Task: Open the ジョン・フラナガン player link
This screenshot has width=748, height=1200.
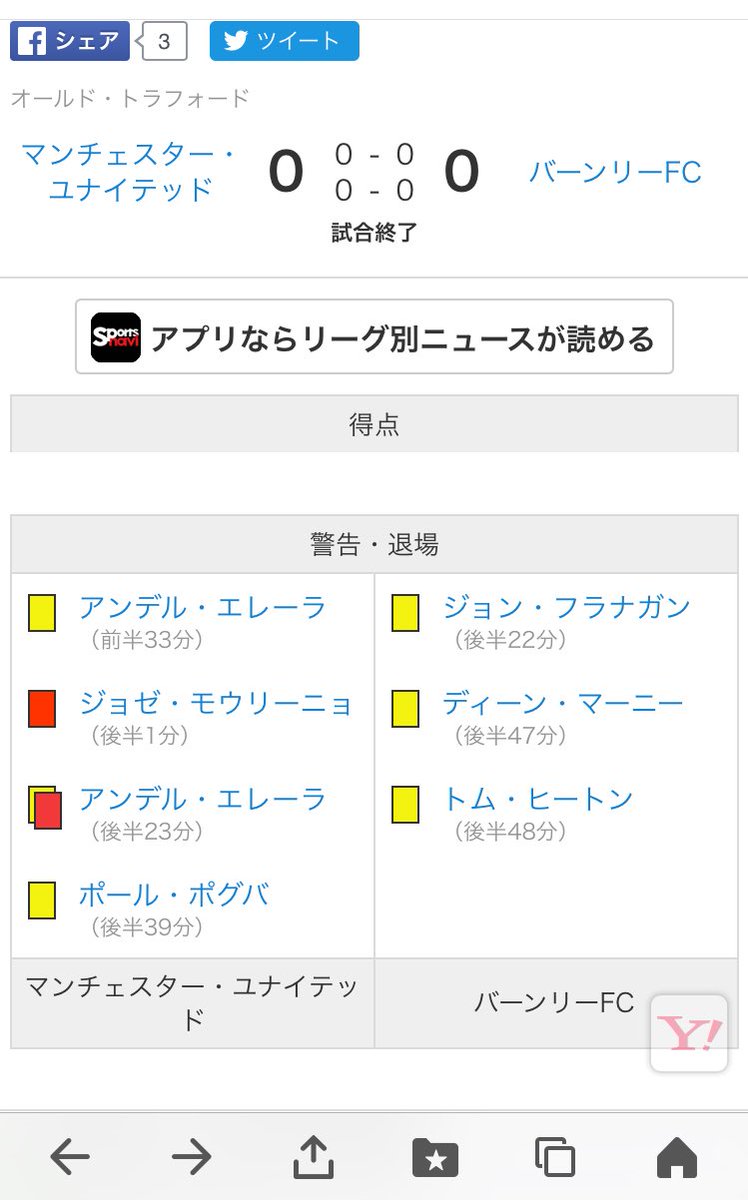Action: [566, 607]
